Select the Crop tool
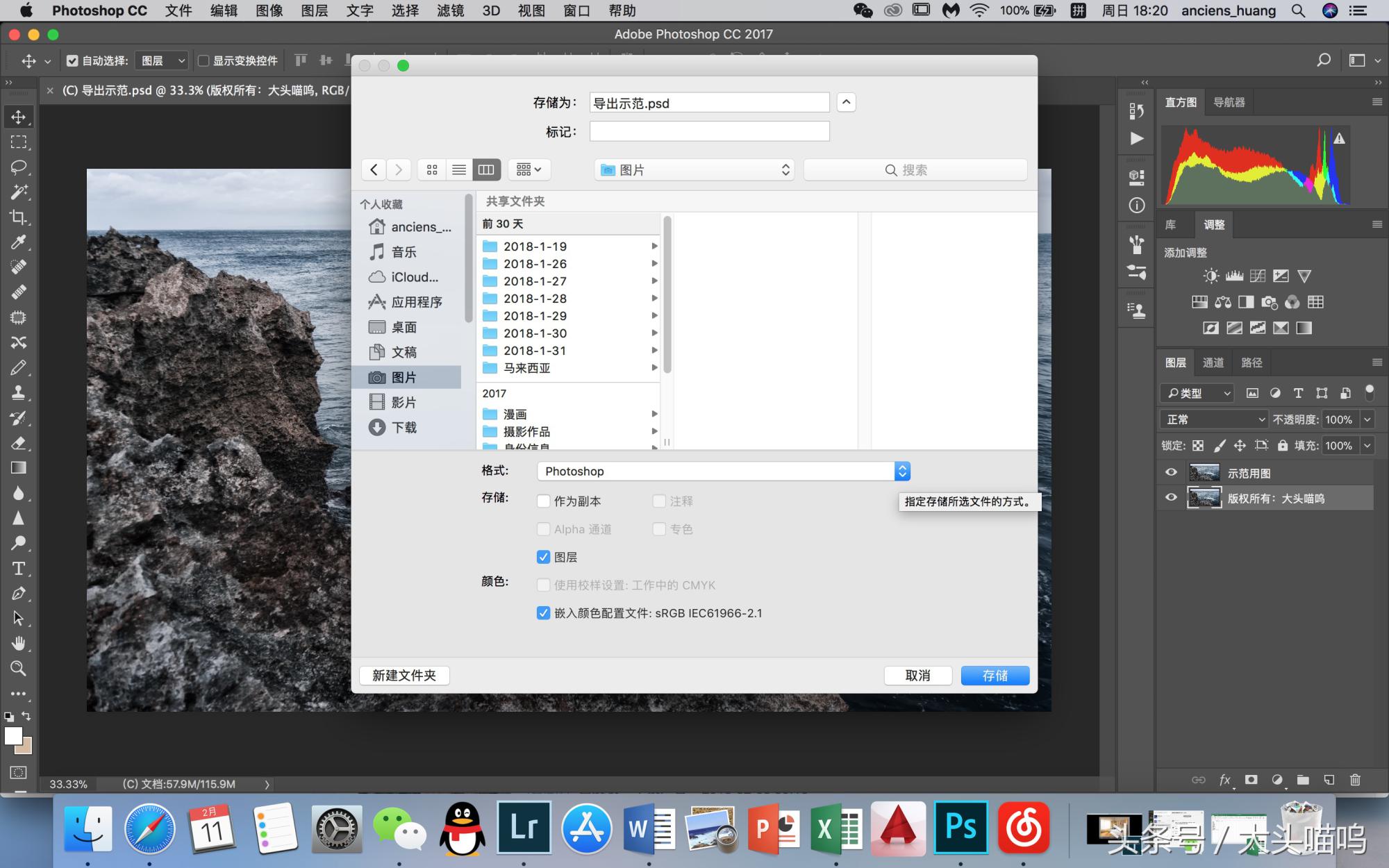Image resolution: width=1389 pixels, height=868 pixels. point(19,217)
